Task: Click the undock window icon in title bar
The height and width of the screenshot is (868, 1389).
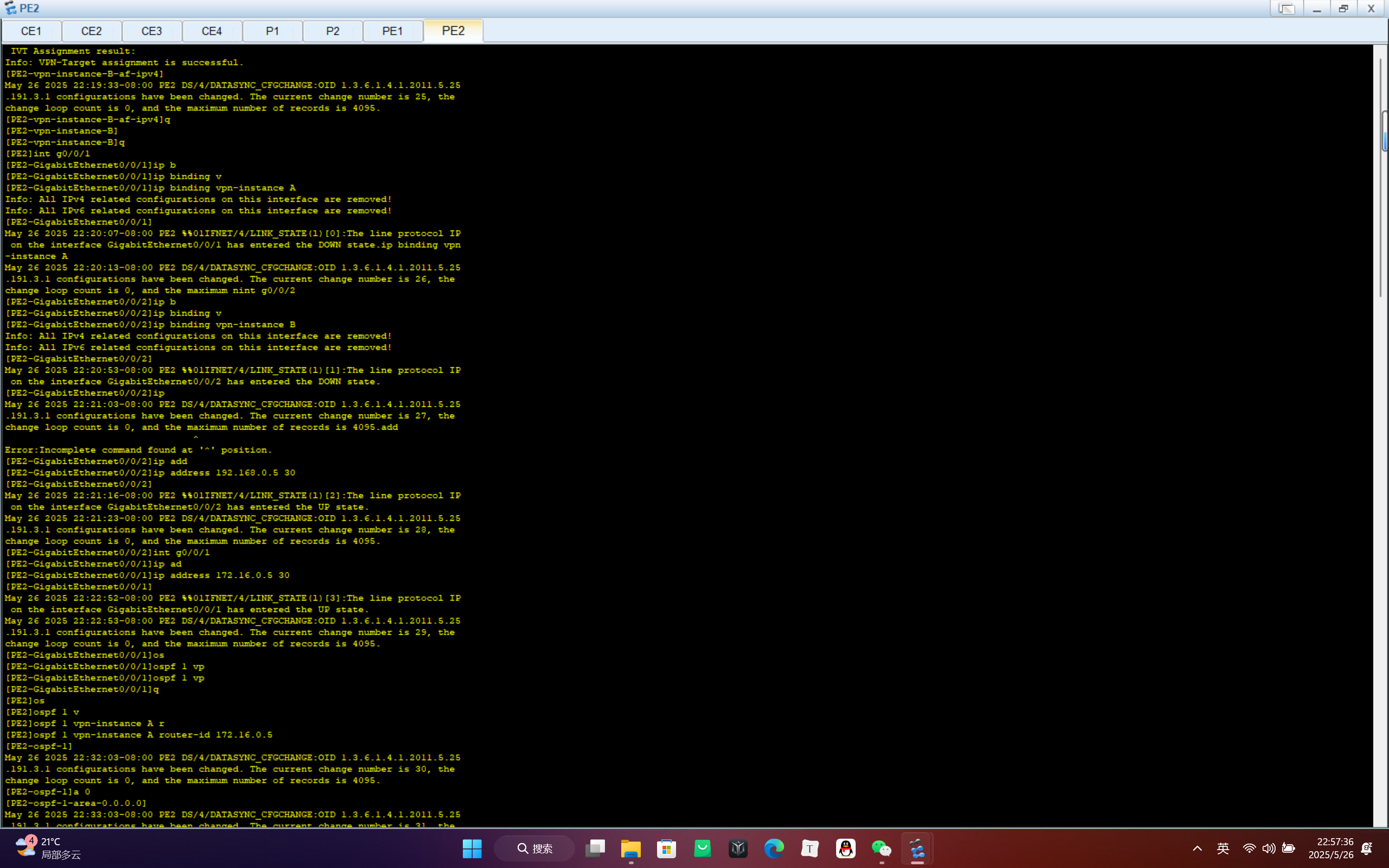Action: coord(1286,9)
